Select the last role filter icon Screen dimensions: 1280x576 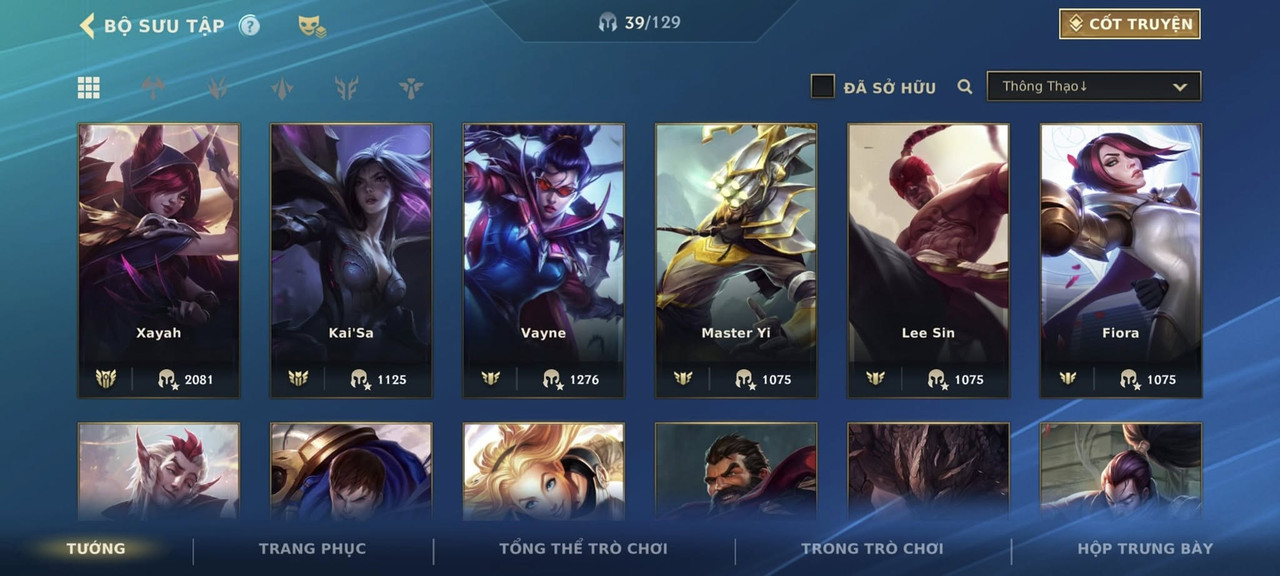[x=410, y=88]
